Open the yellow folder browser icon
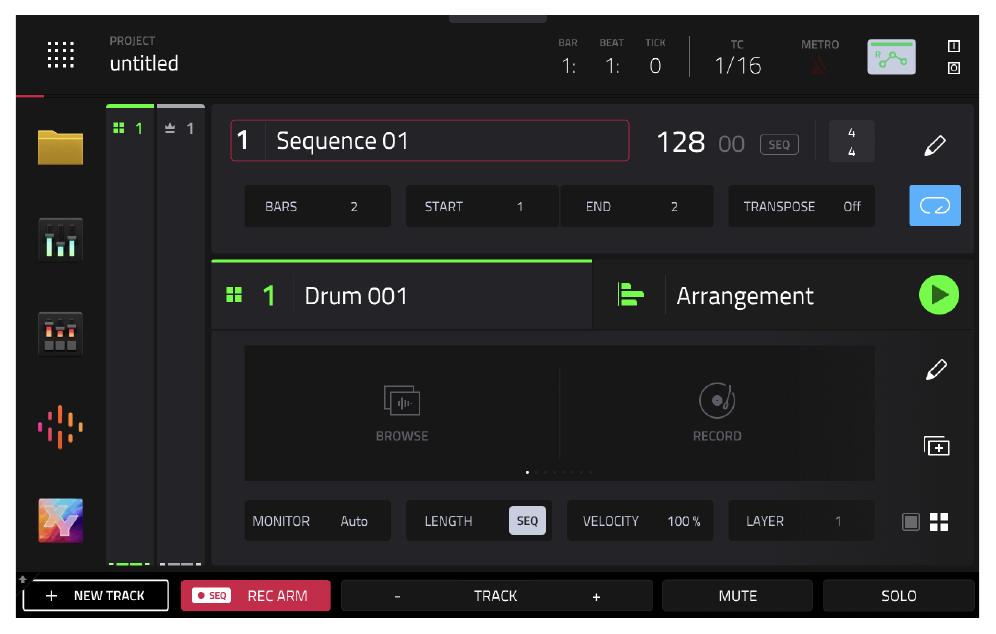The width and height of the screenshot is (996, 634). (x=60, y=147)
